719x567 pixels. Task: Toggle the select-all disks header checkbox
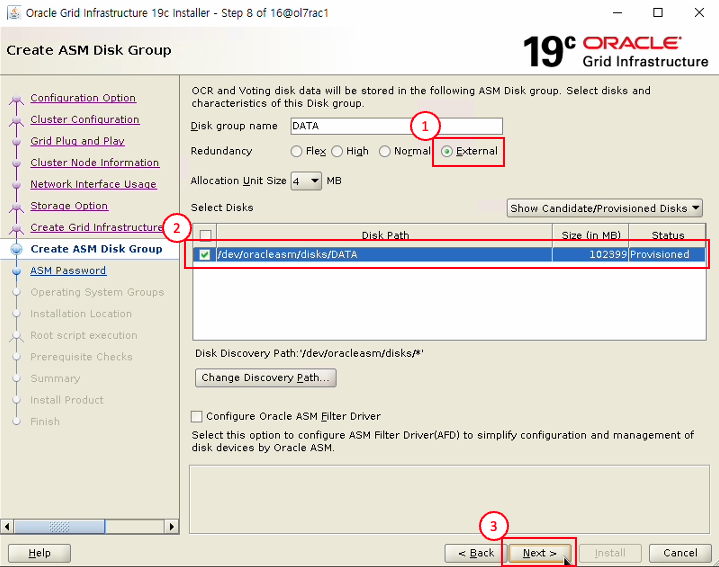coord(205,236)
